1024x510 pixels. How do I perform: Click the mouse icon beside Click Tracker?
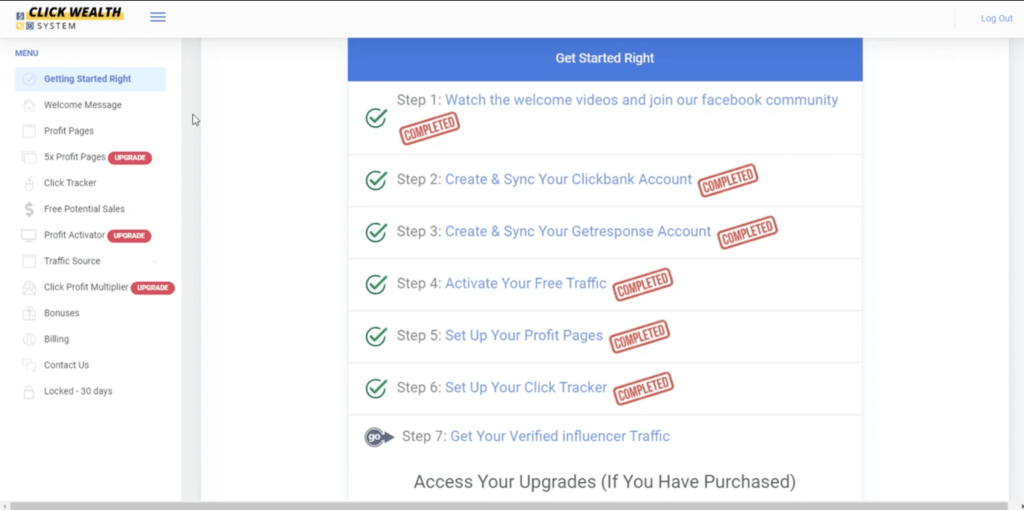click(29, 183)
